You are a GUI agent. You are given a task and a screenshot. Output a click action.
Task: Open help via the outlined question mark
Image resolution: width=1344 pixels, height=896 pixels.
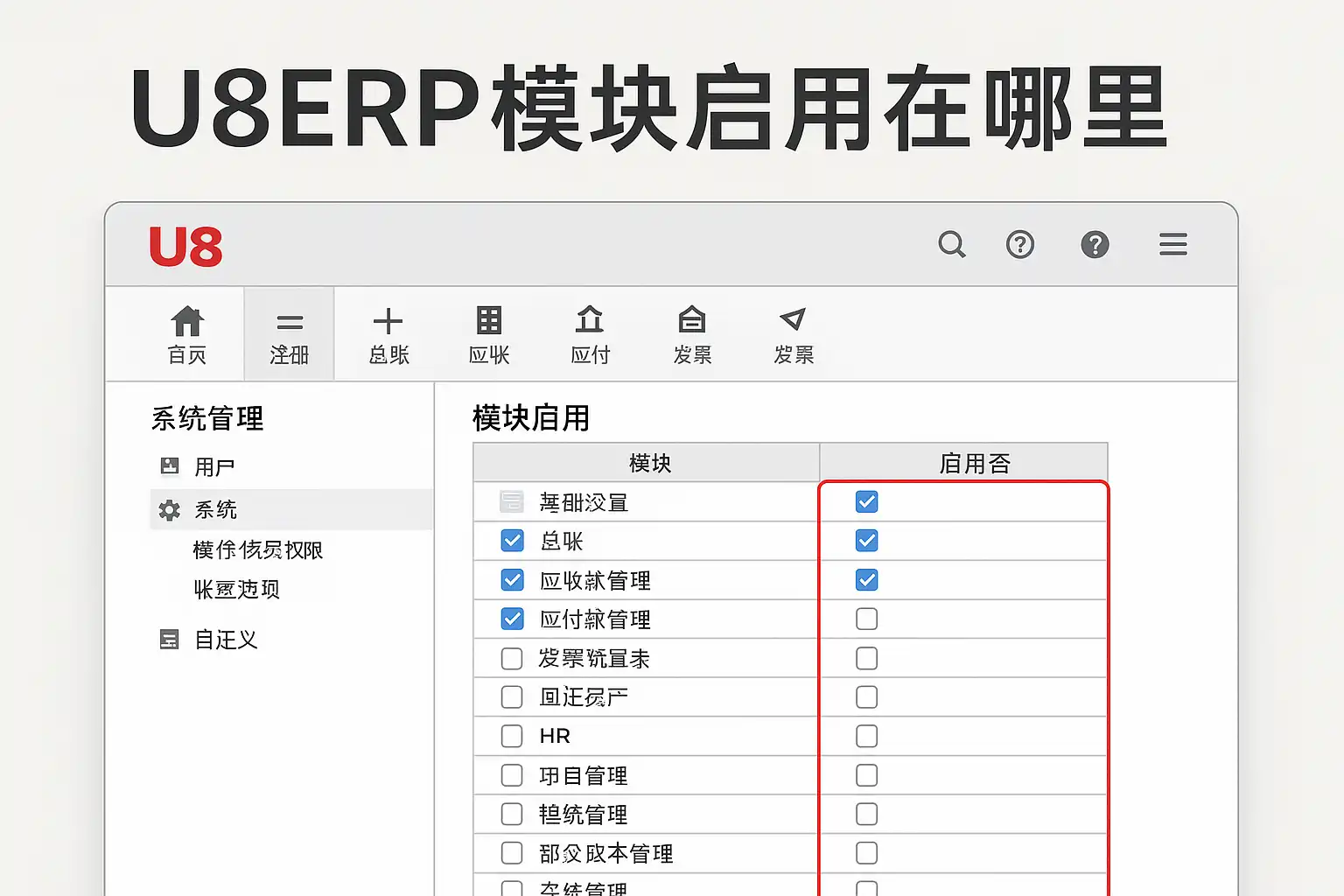[1020, 244]
